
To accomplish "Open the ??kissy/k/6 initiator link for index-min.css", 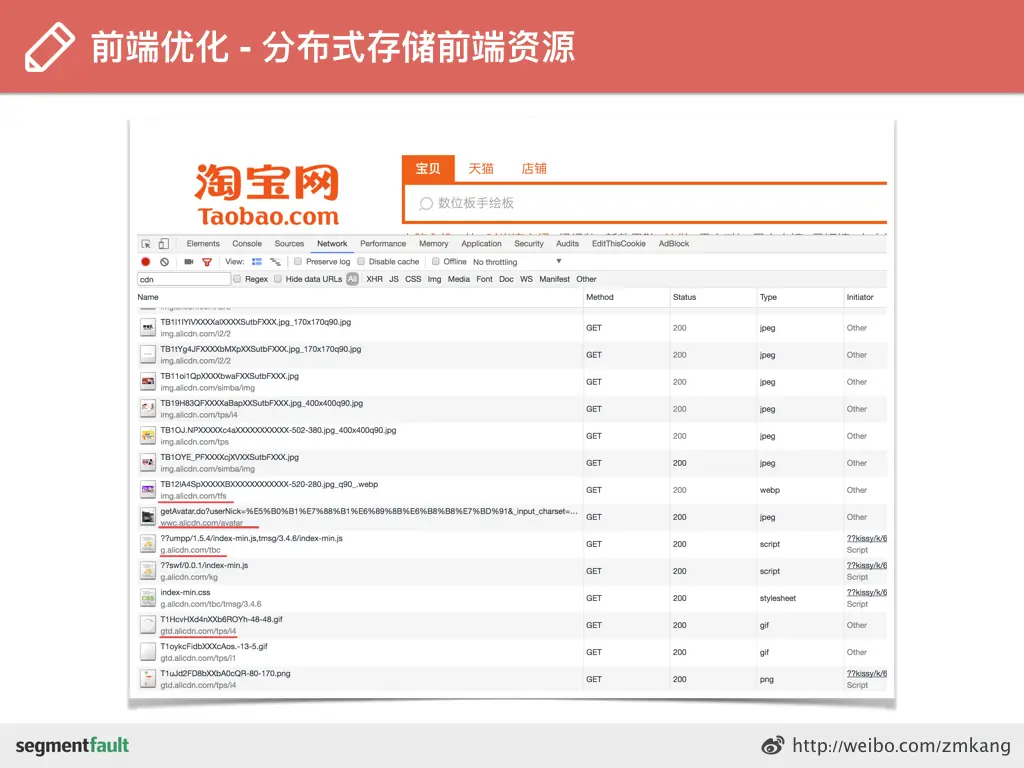I will coord(867,592).
